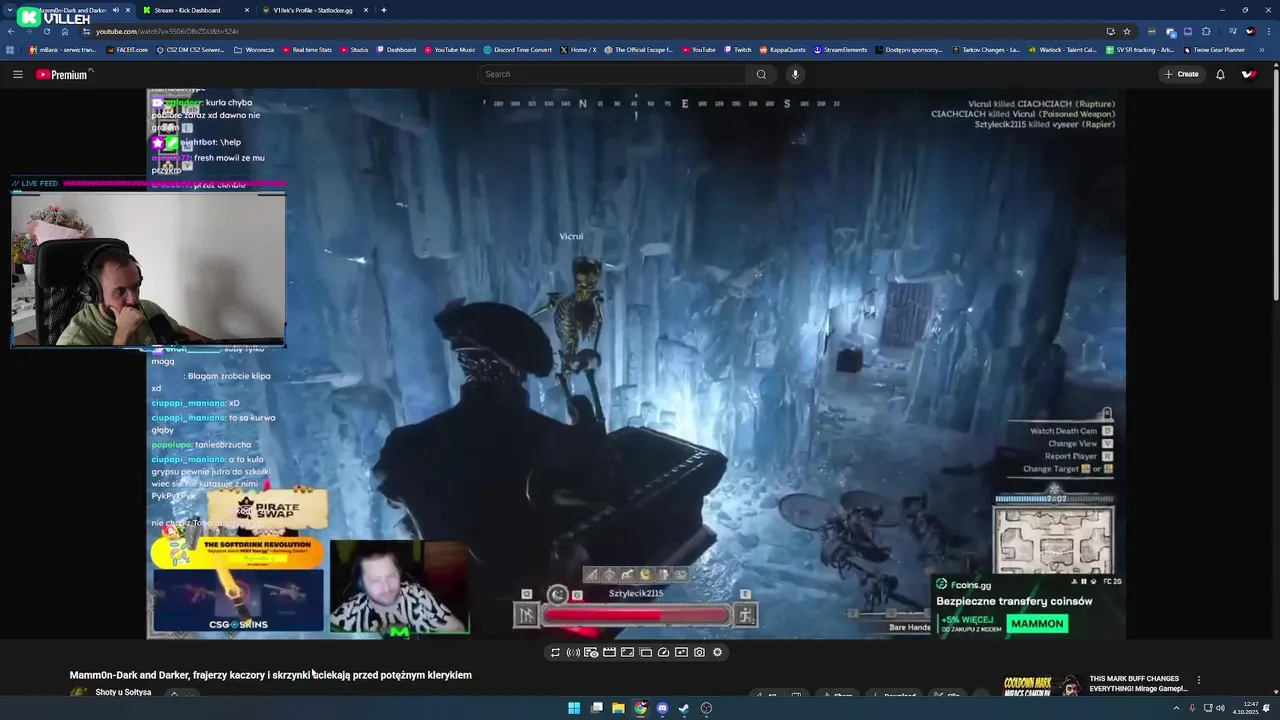Toggle the loop icon under the video
This screenshot has width=1280, height=720.
[x=555, y=652]
